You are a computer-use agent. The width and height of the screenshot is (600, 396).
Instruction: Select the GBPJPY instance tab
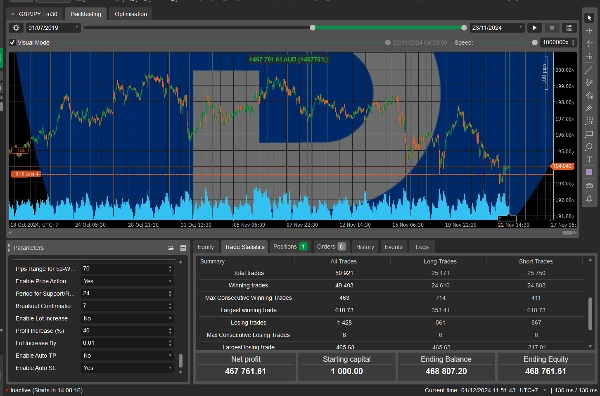(x=35, y=14)
